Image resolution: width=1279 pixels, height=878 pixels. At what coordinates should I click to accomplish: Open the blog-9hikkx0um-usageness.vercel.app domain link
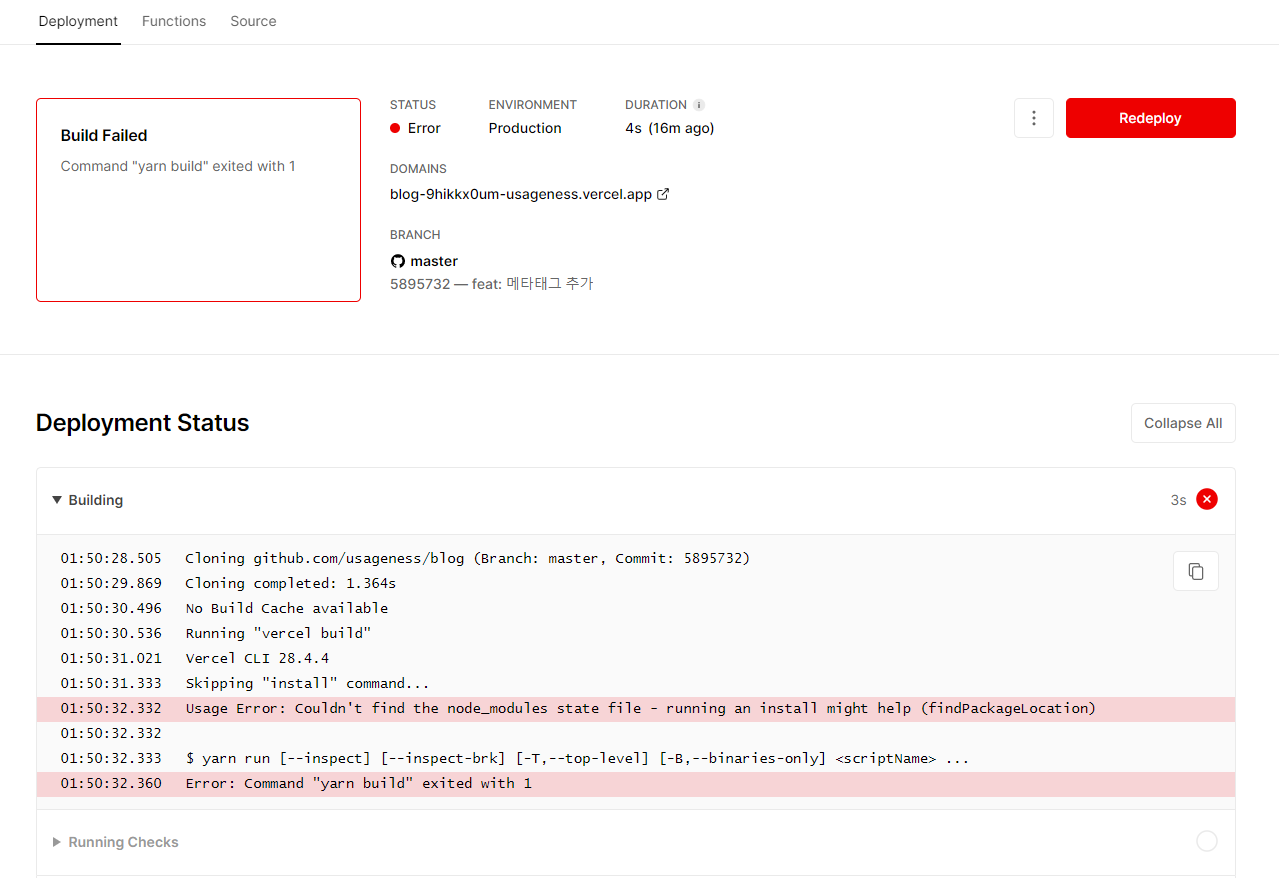[521, 194]
